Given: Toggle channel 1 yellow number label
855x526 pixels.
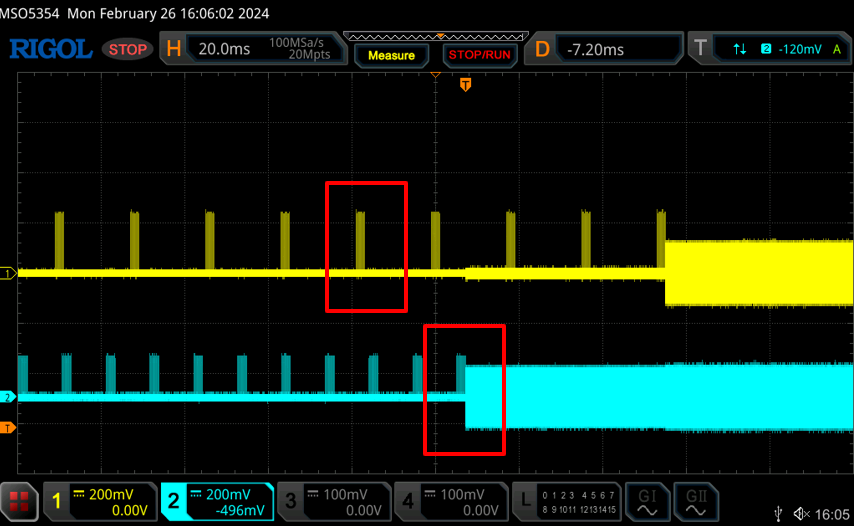Looking at the screenshot, I should (x=56, y=501).
